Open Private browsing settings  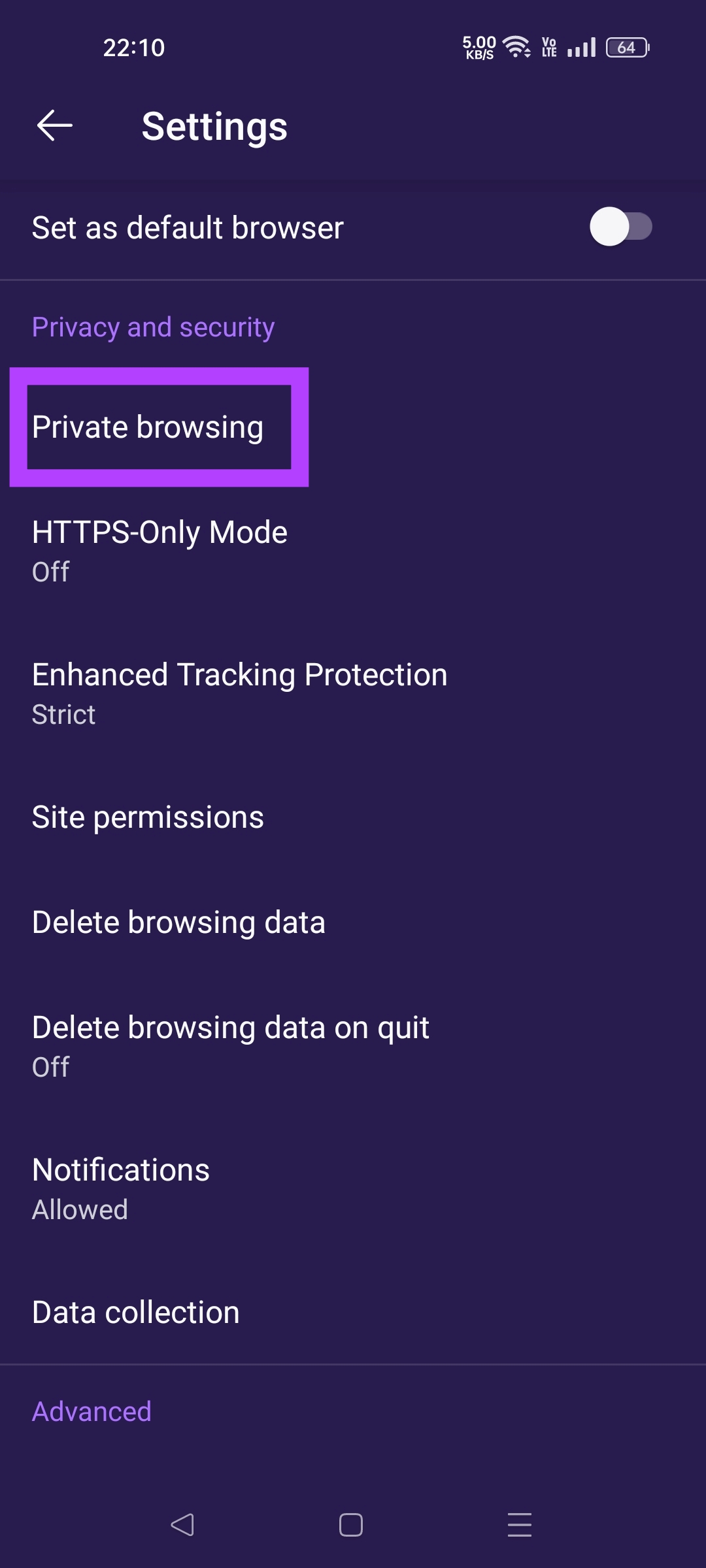coord(147,427)
